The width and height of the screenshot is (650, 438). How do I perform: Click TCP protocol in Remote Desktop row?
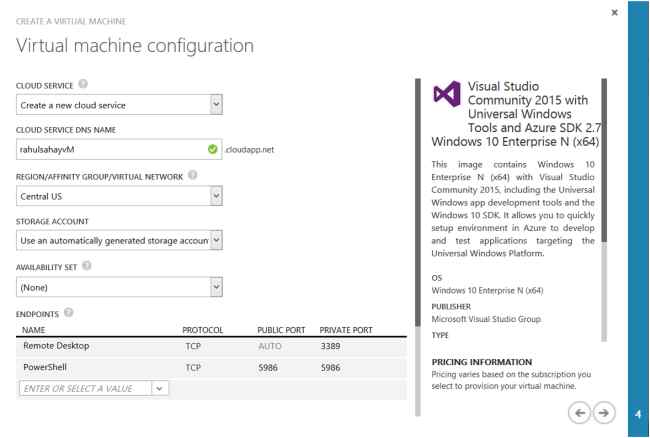coord(193,346)
